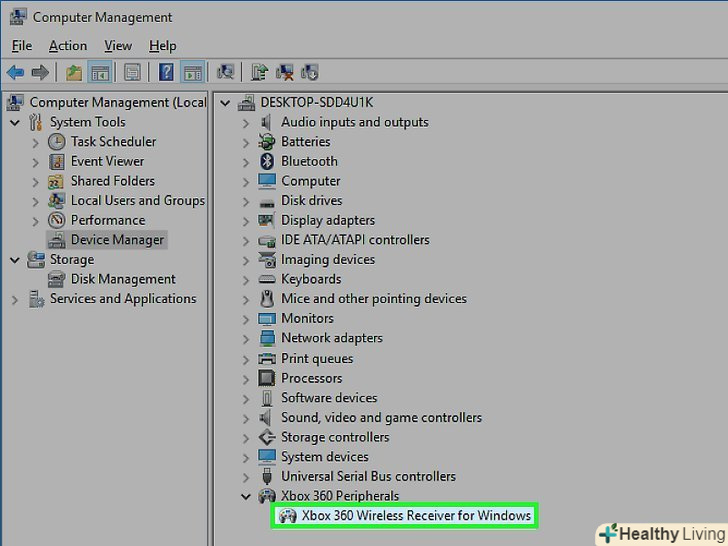Click the Back arrow toolbar icon
The height and width of the screenshot is (546, 728).
click(15, 72)
